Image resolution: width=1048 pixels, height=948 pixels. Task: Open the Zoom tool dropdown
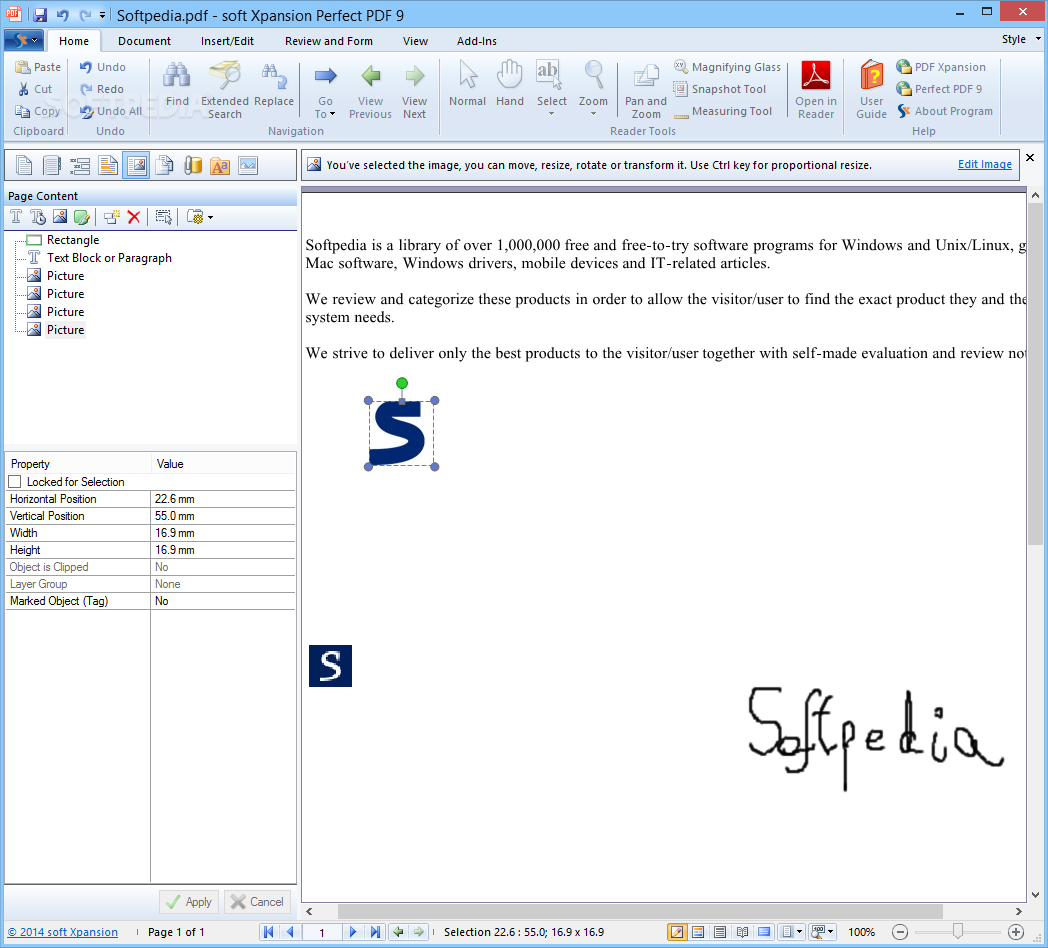click(594, 114)
